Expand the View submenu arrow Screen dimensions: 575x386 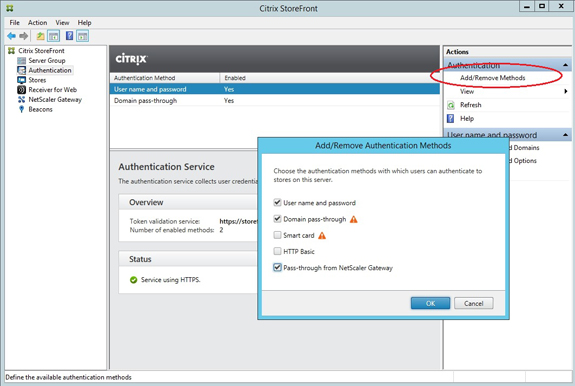(566, 91)
